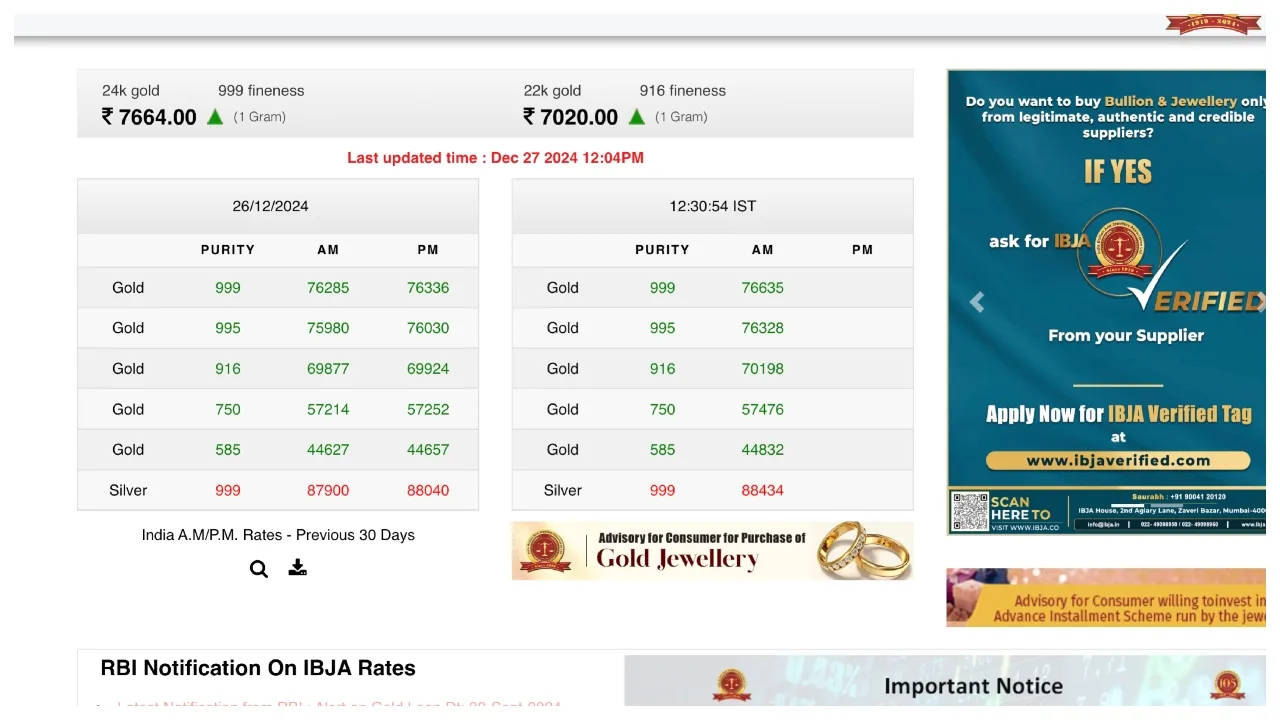Click the green up arrow beside ₹ 7020.00

[x=637, y=117]
